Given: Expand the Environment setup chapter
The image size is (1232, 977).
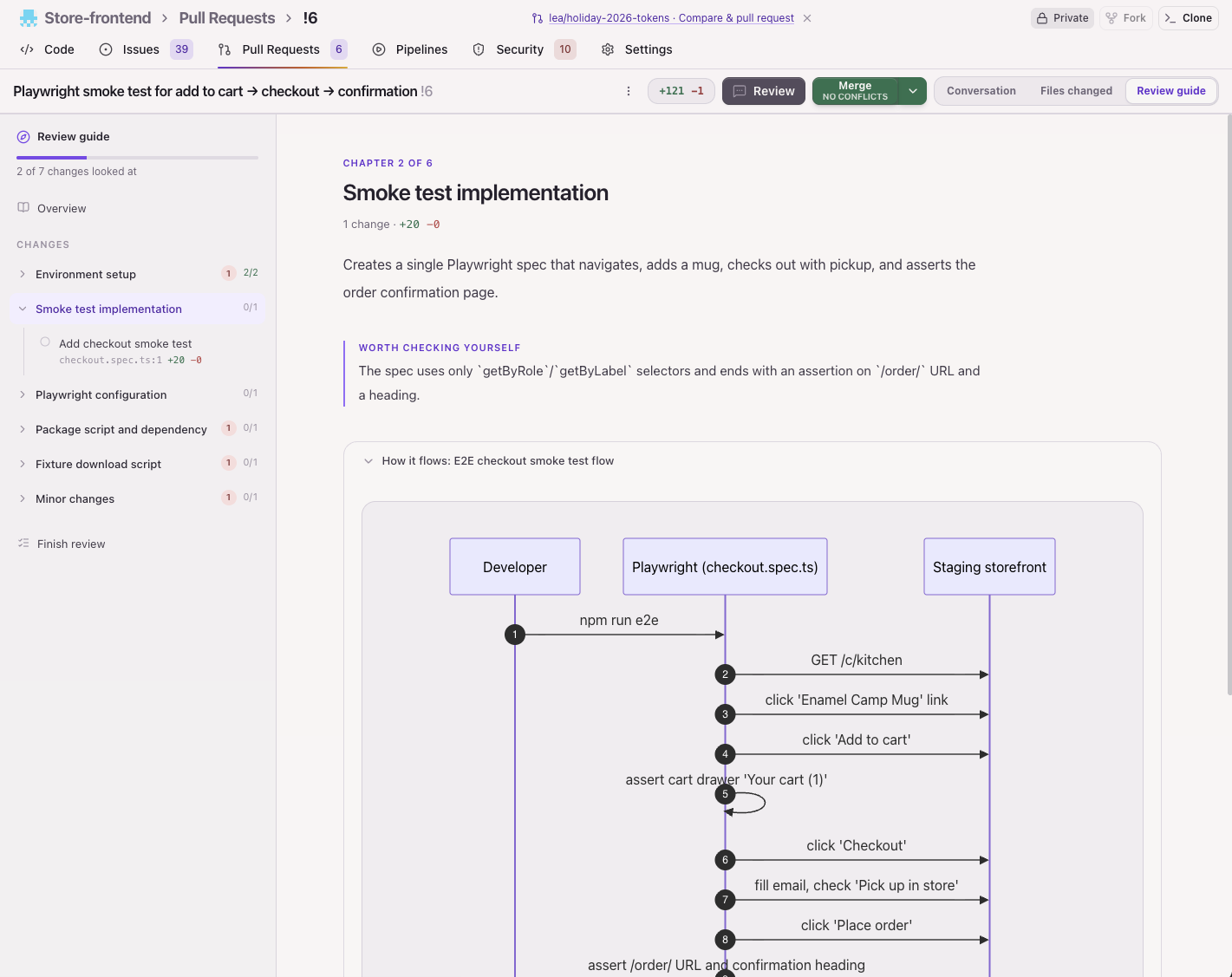Looking at the screenshot, I should coord(23,274).
